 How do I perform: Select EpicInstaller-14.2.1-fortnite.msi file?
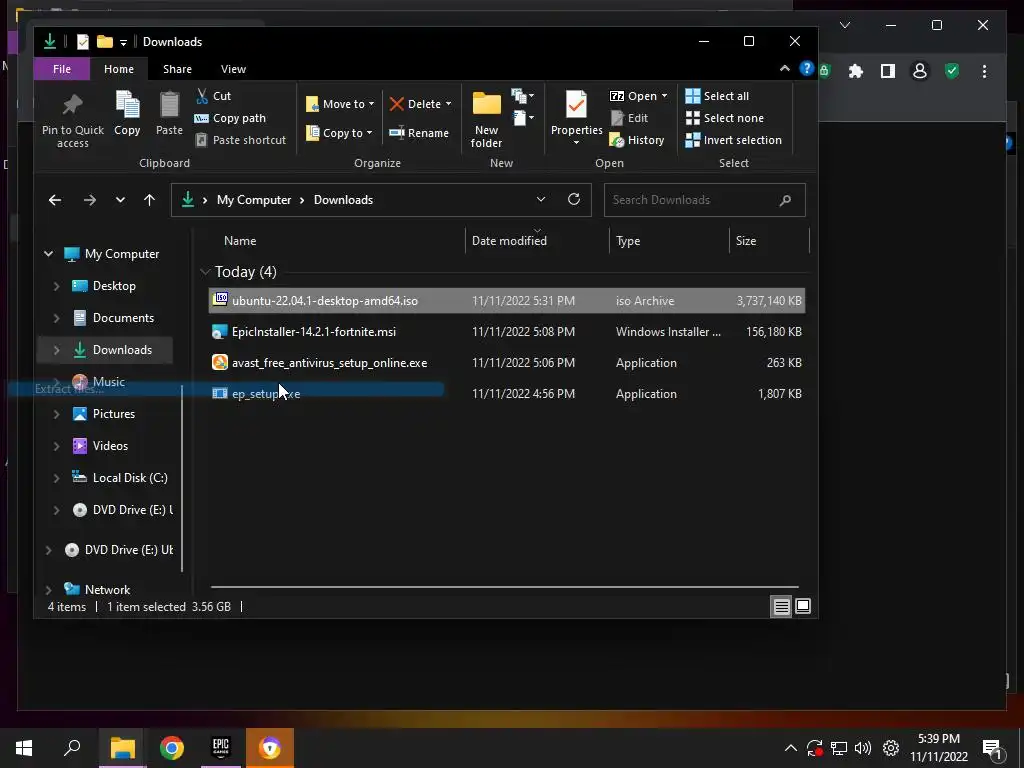507,332
